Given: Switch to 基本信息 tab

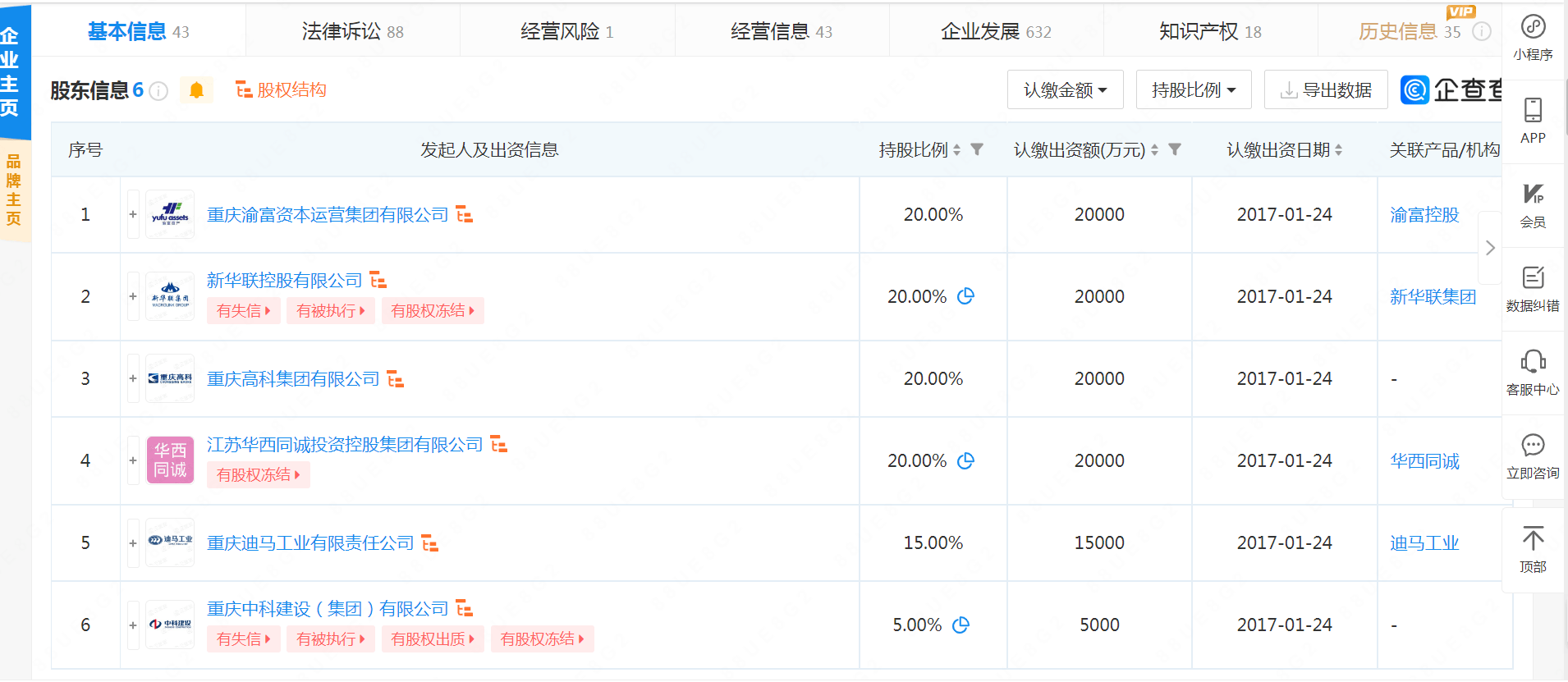Looking at the screenshot, I should point(138,31).
